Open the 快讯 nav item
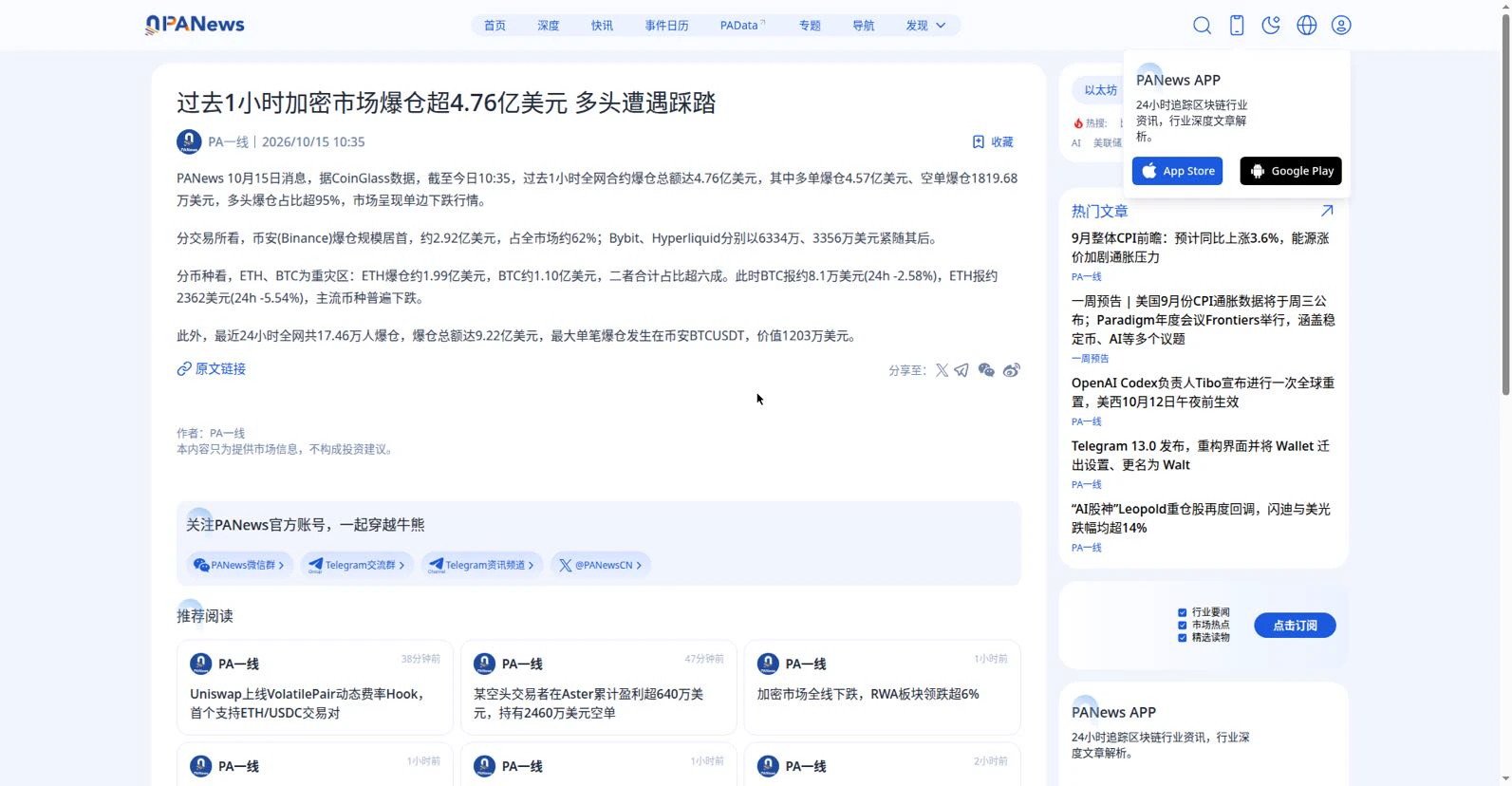 (x=602, y=26)
